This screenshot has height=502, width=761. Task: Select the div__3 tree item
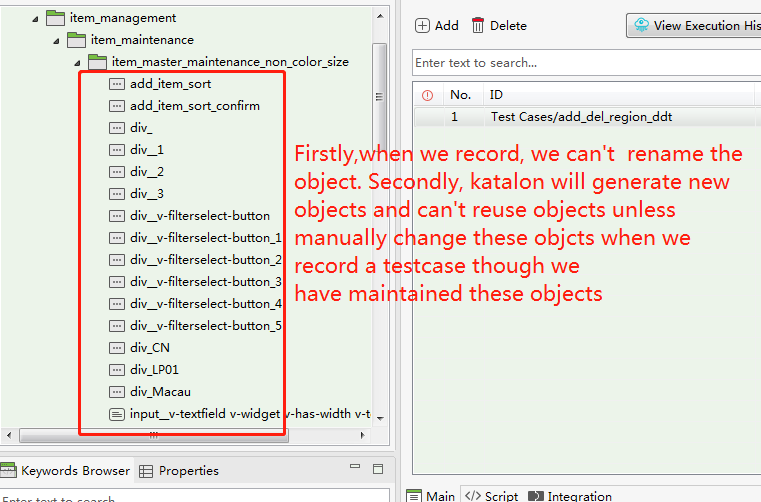click(147, 194)
